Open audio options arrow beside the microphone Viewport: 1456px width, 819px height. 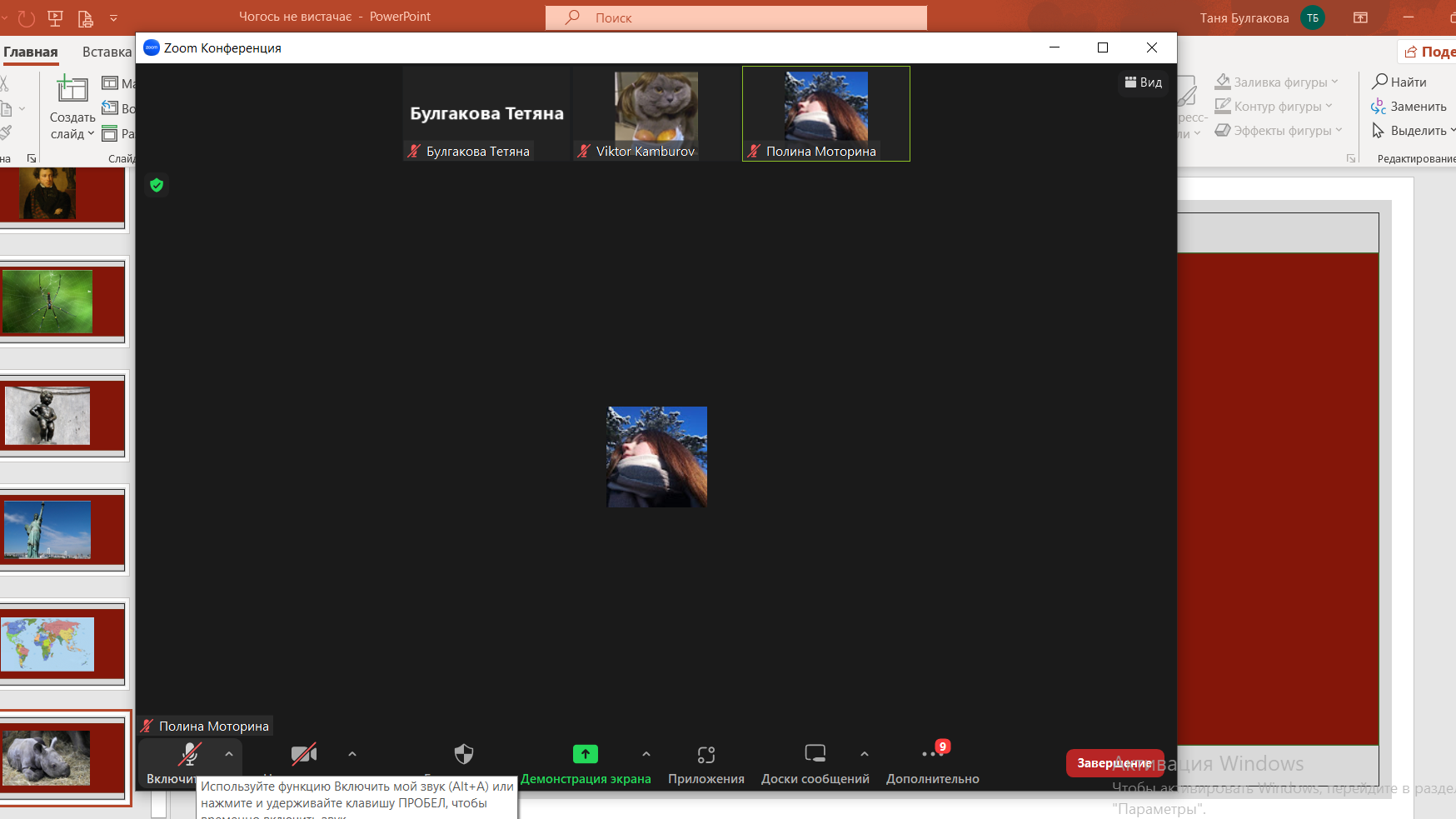[229, 754]
